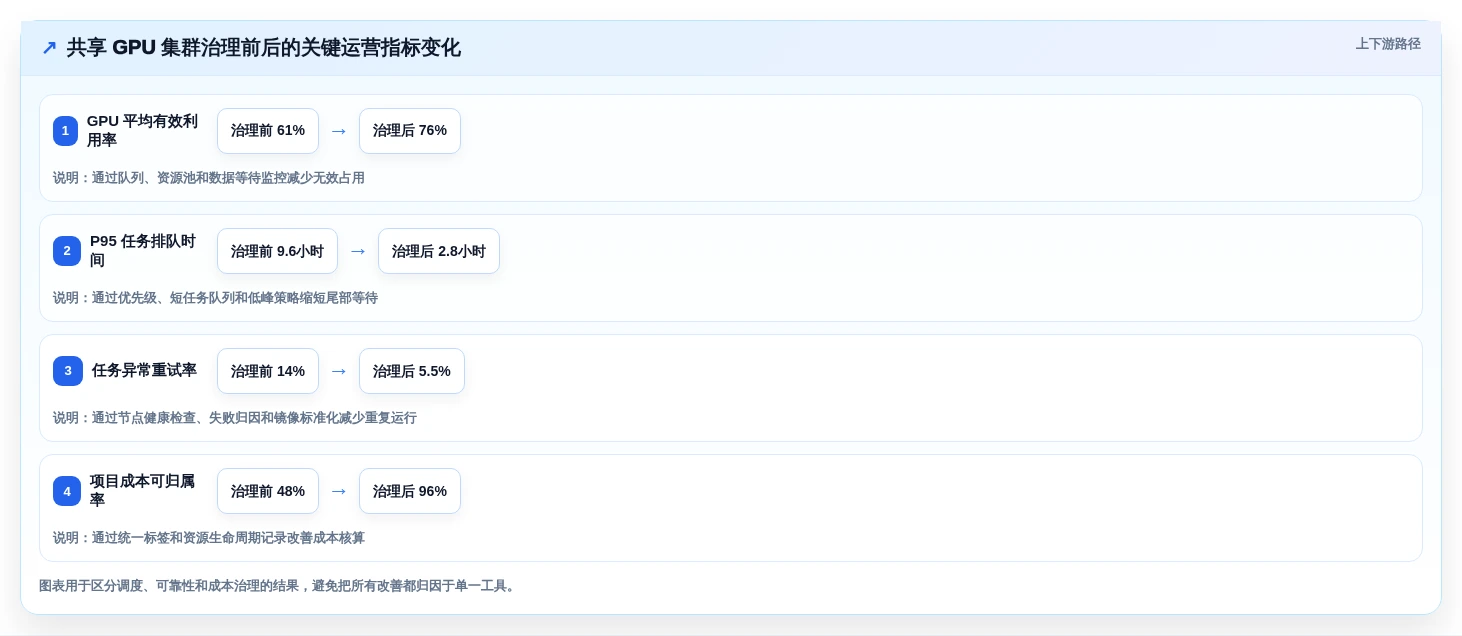Click the 治理前 48% chip
The height and width of the screenshot is (636, 1462).
[268, 491]
